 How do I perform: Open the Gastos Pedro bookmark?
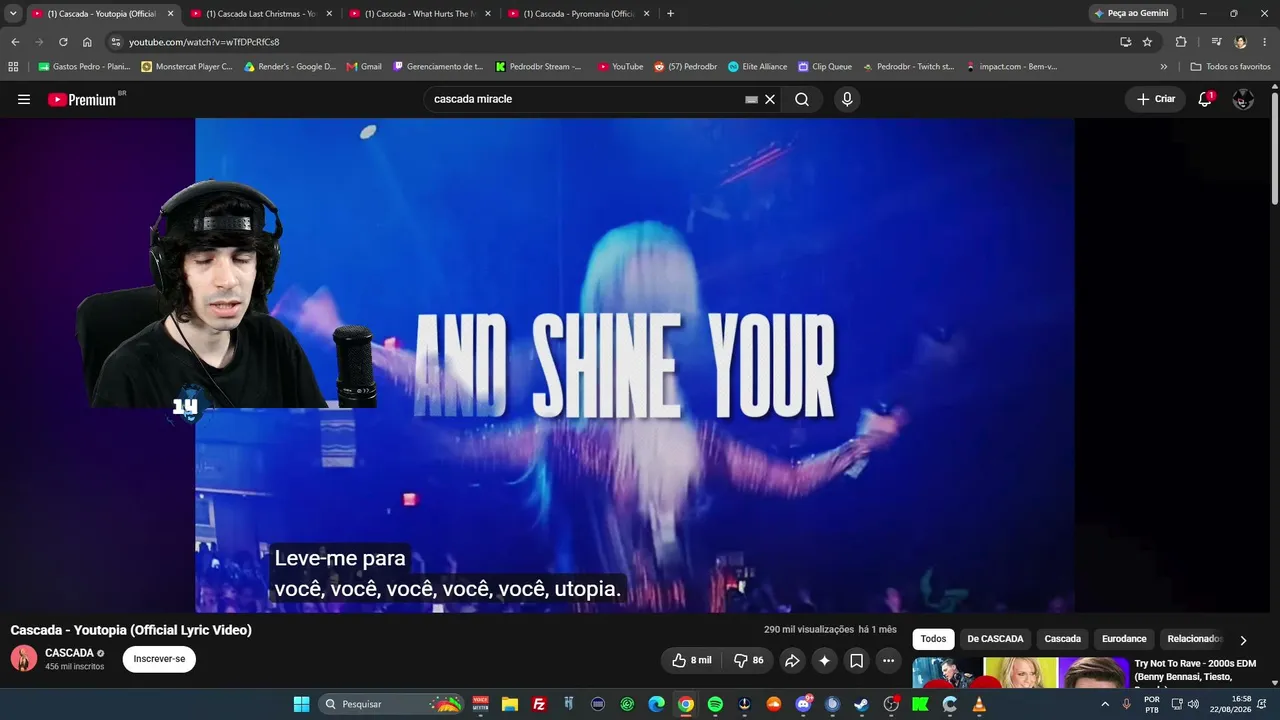84,67
